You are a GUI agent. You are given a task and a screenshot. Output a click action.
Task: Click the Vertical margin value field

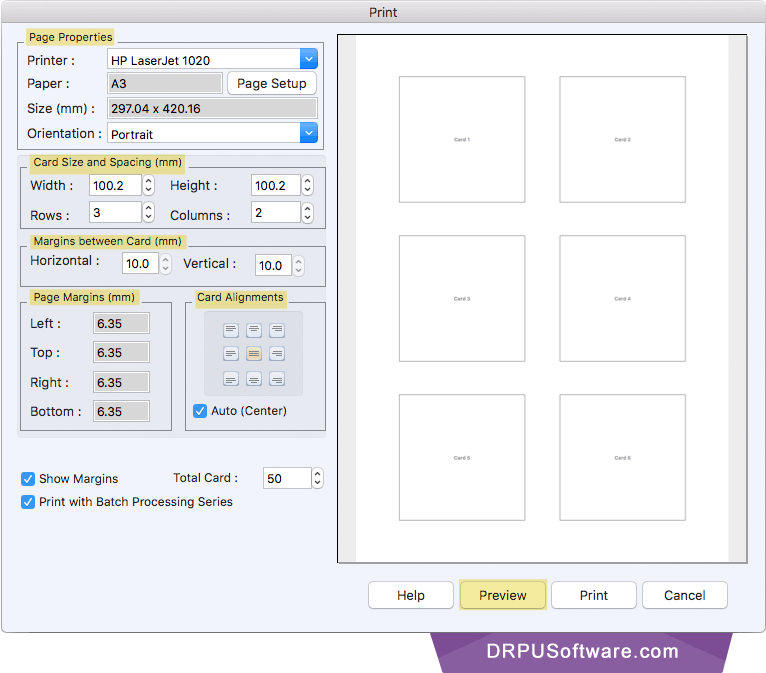pos(274,266)
